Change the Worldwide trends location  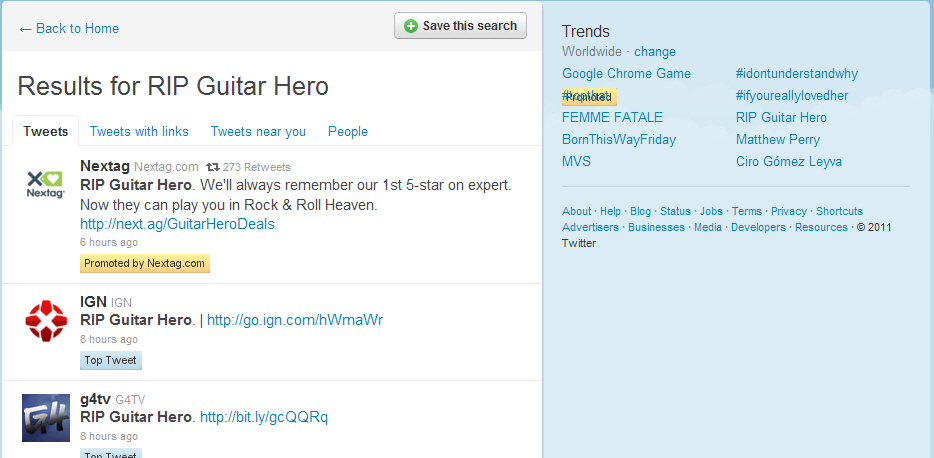655,52
